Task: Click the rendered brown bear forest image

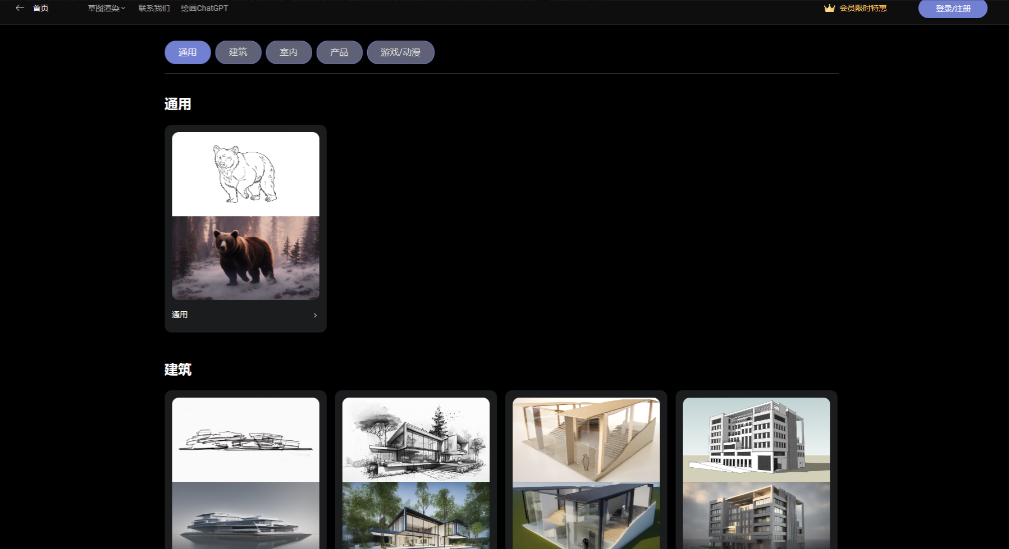Action: [245, 257]
